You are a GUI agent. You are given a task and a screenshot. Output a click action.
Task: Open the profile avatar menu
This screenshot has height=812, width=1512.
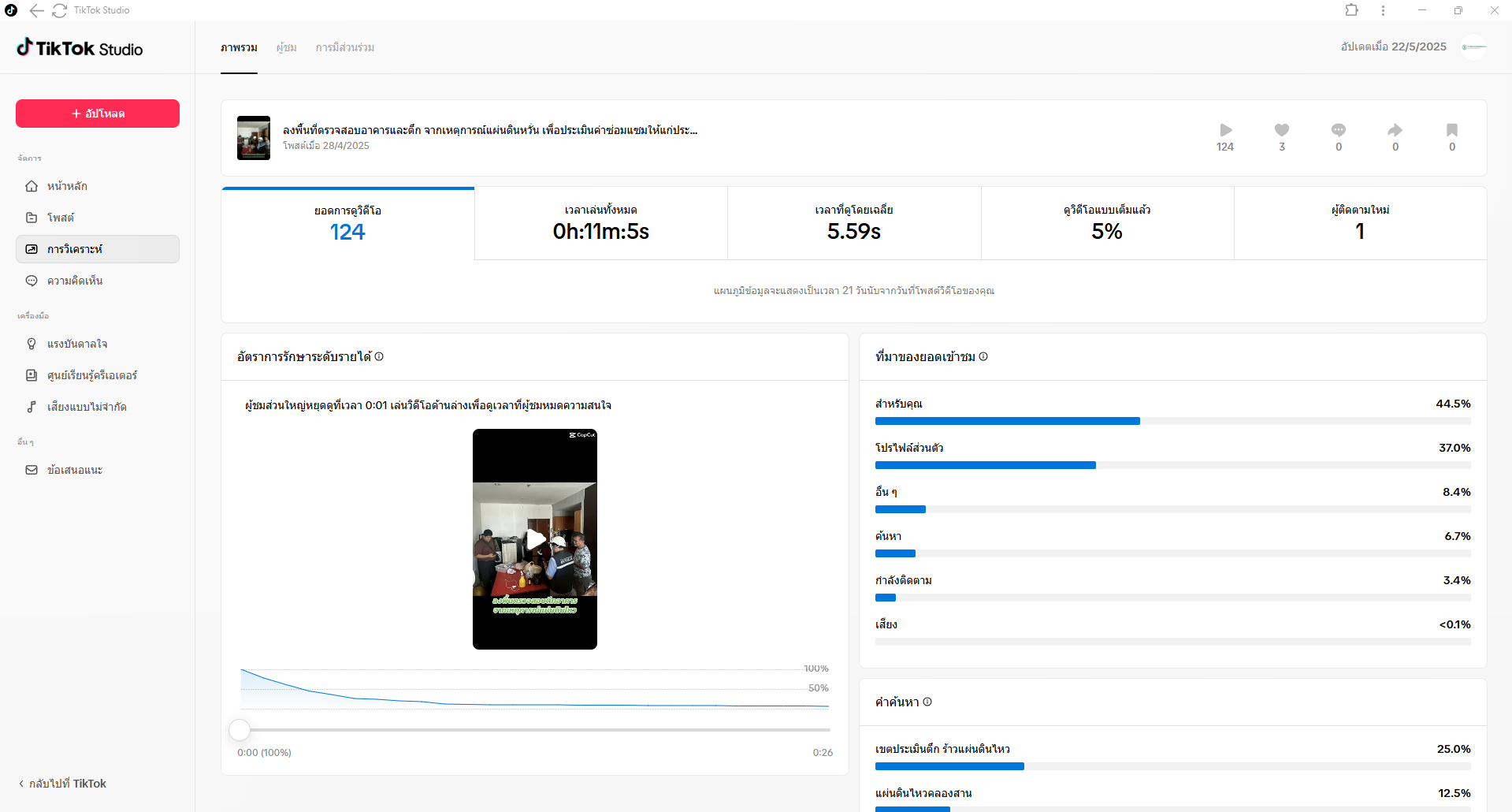[1473, 47]
